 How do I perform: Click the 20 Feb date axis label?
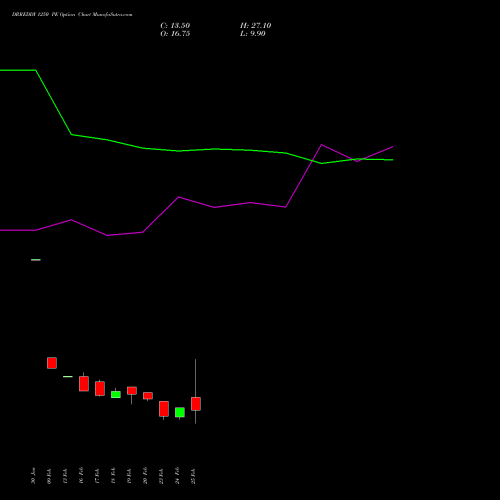145,476
